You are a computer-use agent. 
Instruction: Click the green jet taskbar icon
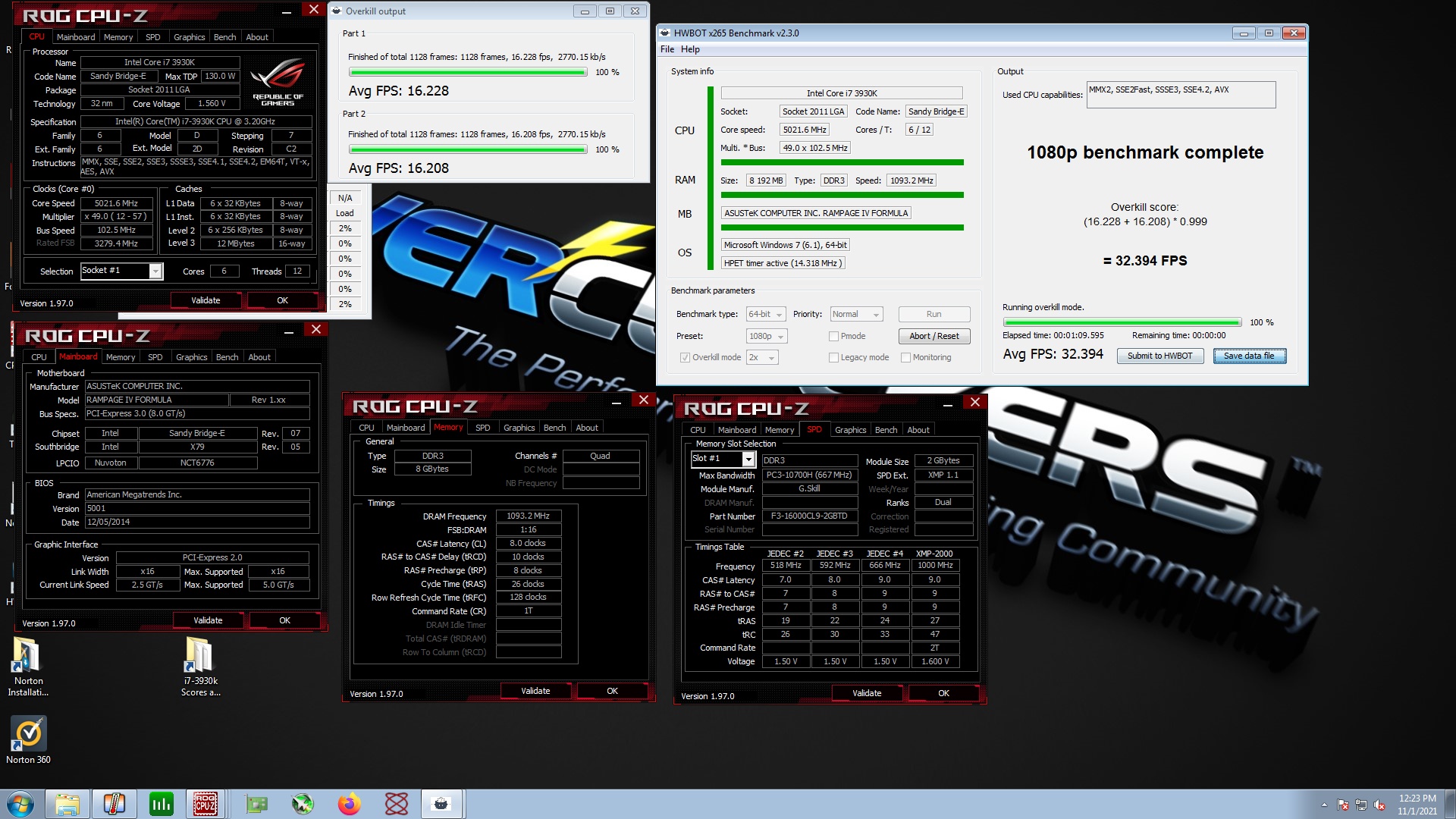pyautogui.click(x=303, y=804)
